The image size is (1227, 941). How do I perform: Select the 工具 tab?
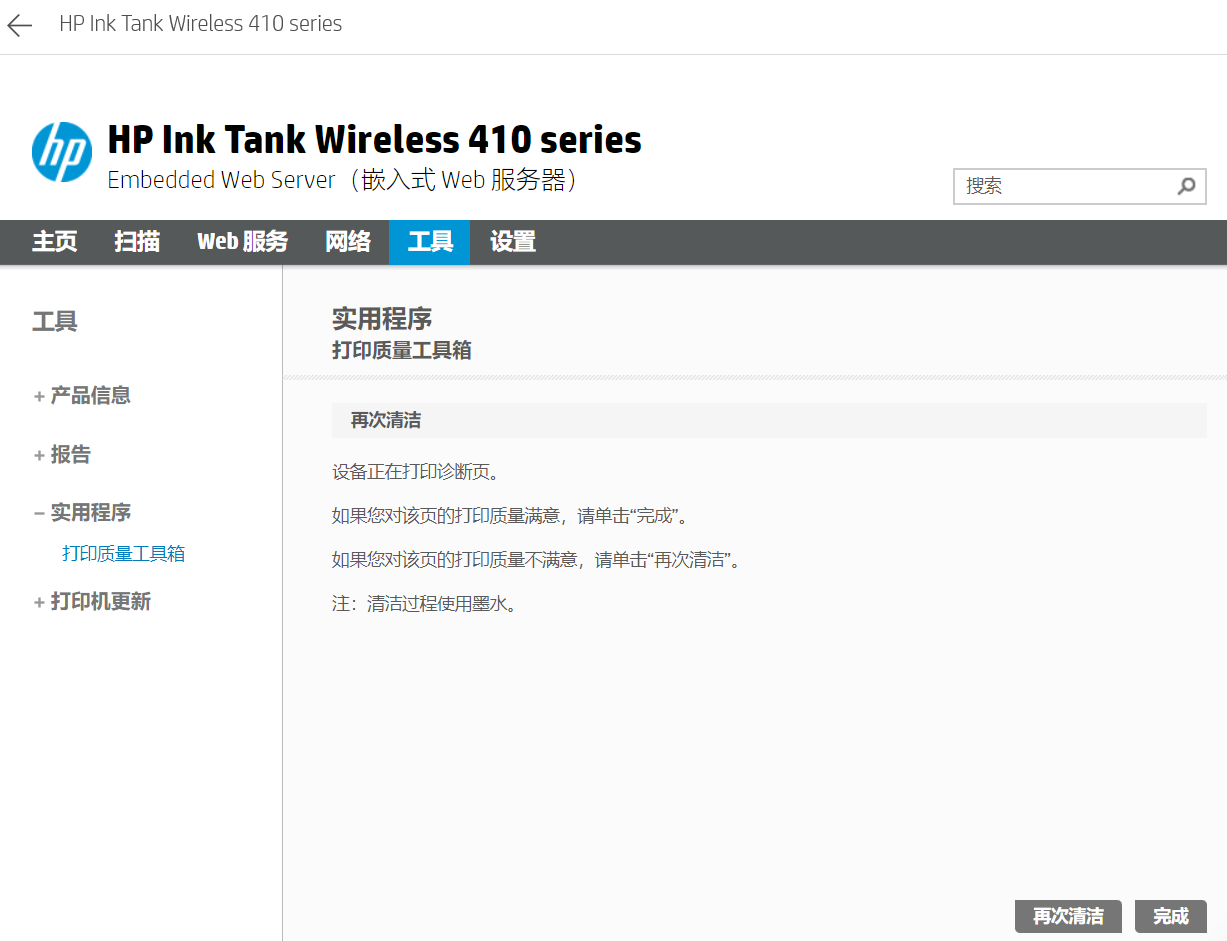[429, 242]
